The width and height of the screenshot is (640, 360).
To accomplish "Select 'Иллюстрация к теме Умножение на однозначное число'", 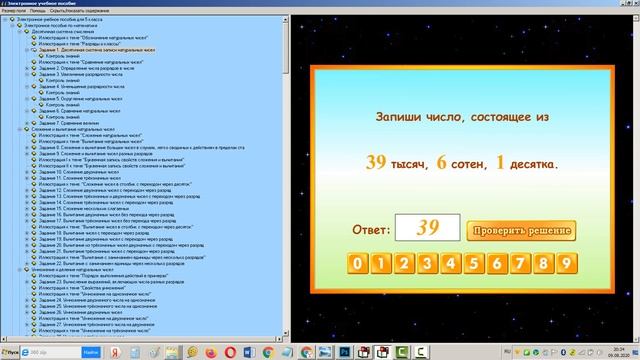I will [x=95, y=294].
